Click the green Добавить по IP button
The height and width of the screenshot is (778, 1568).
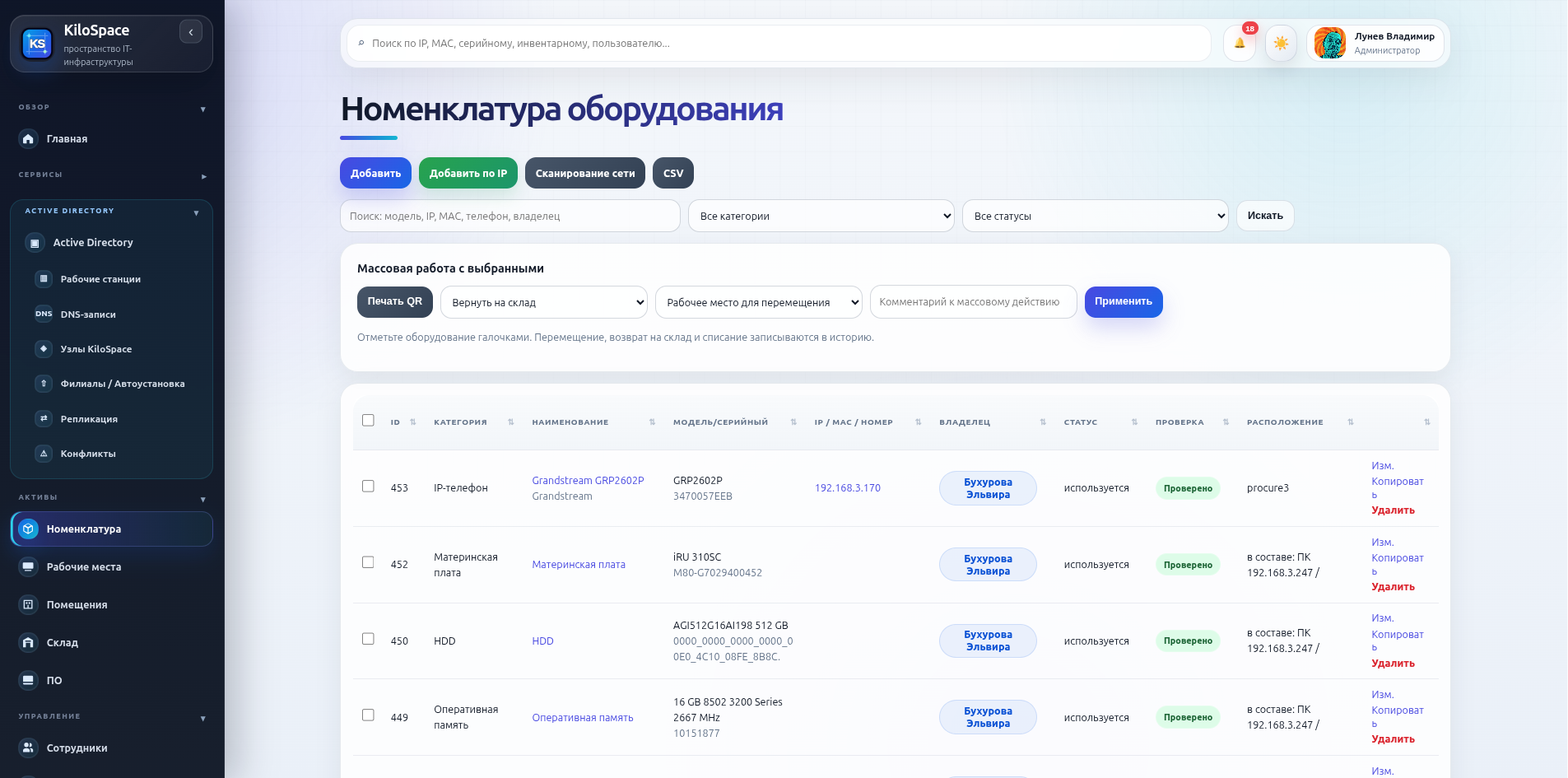[468, 173]
